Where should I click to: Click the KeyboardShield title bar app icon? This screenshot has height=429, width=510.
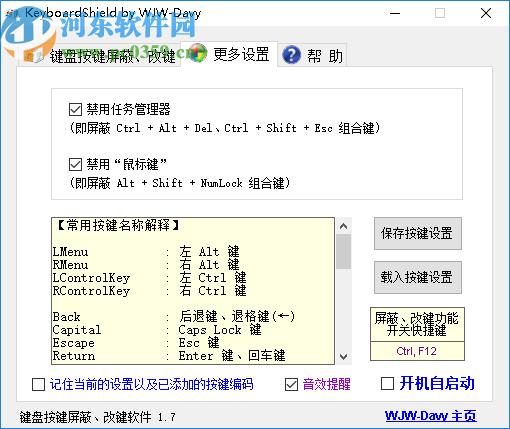coord(13,13)
